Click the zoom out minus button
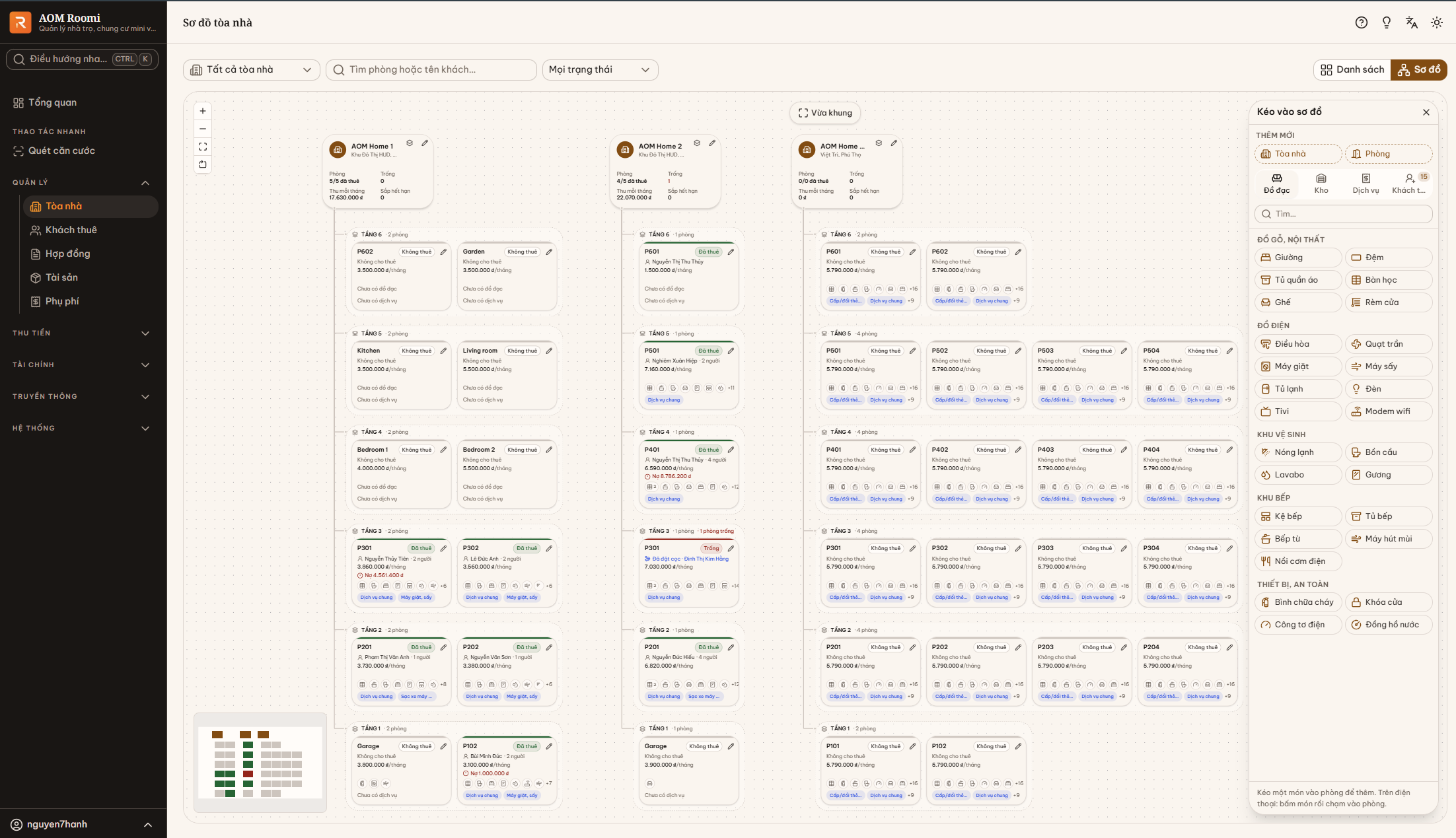 pyautogui.click(x=203, y=129)
